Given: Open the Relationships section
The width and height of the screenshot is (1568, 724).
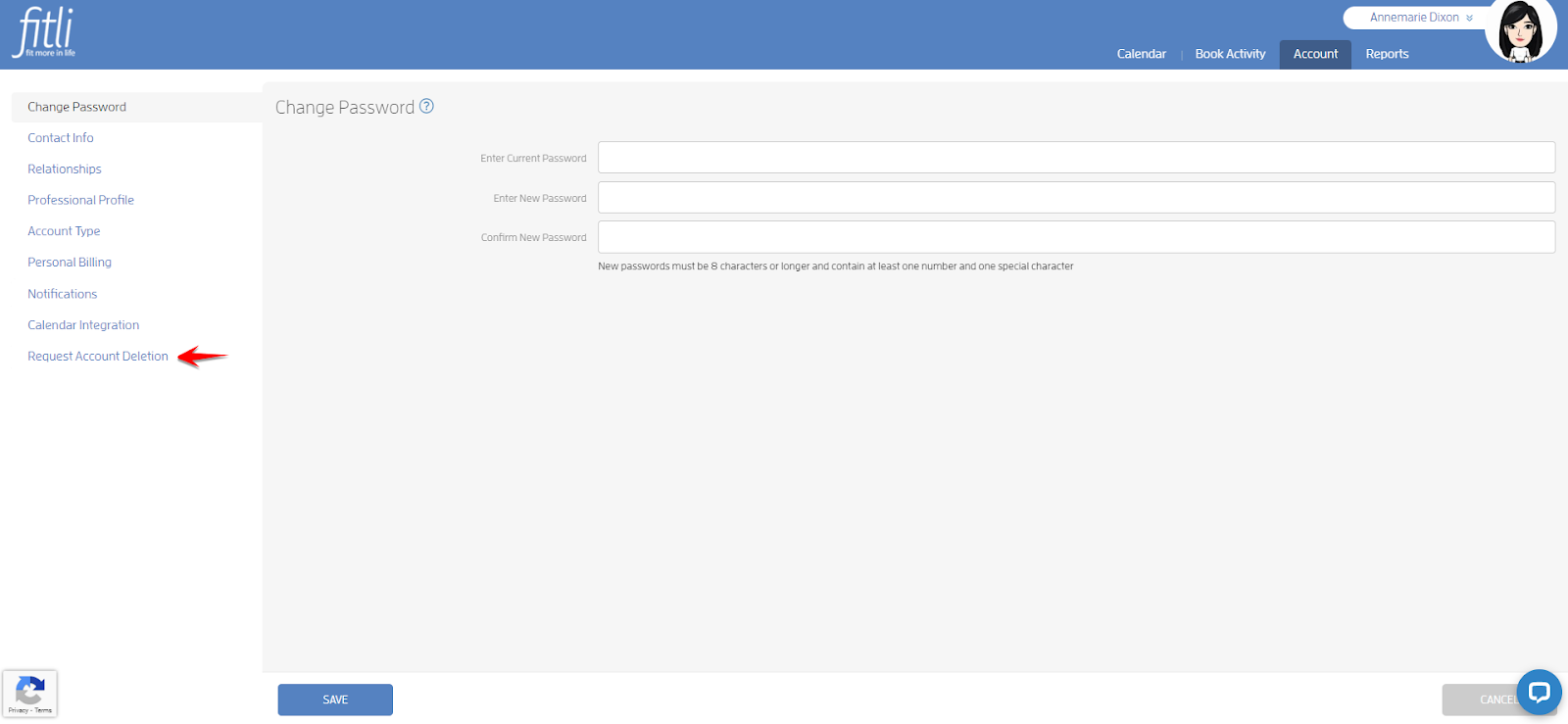Looking at the screenshot, I should tap(65, 169).
